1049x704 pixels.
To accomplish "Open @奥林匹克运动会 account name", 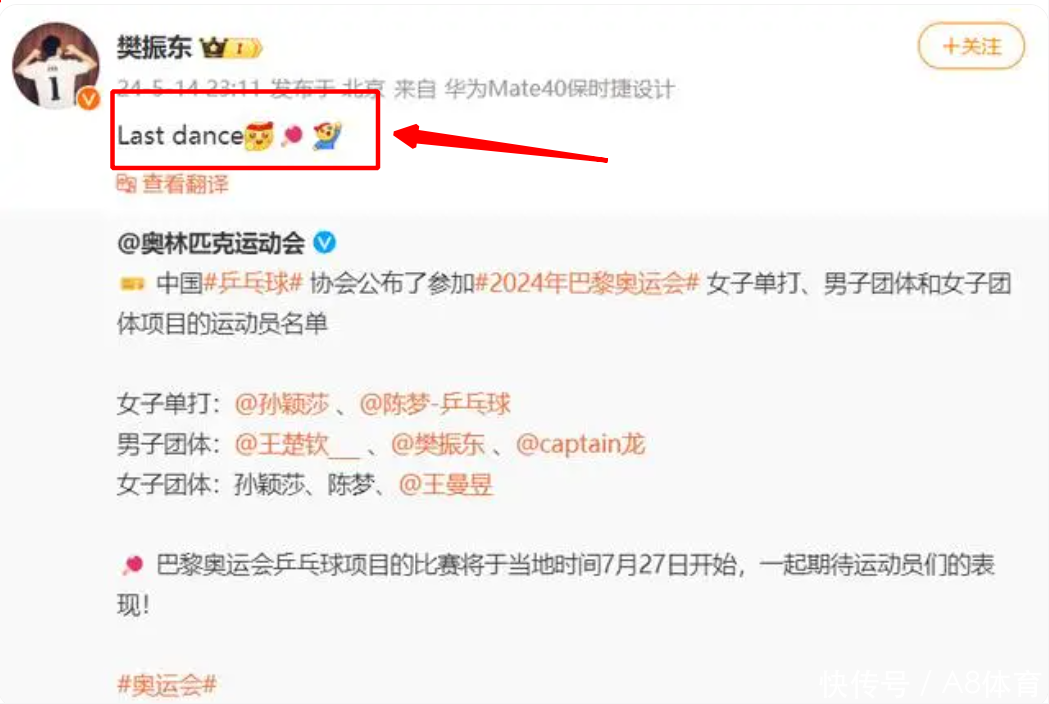I will pos(211,243).
